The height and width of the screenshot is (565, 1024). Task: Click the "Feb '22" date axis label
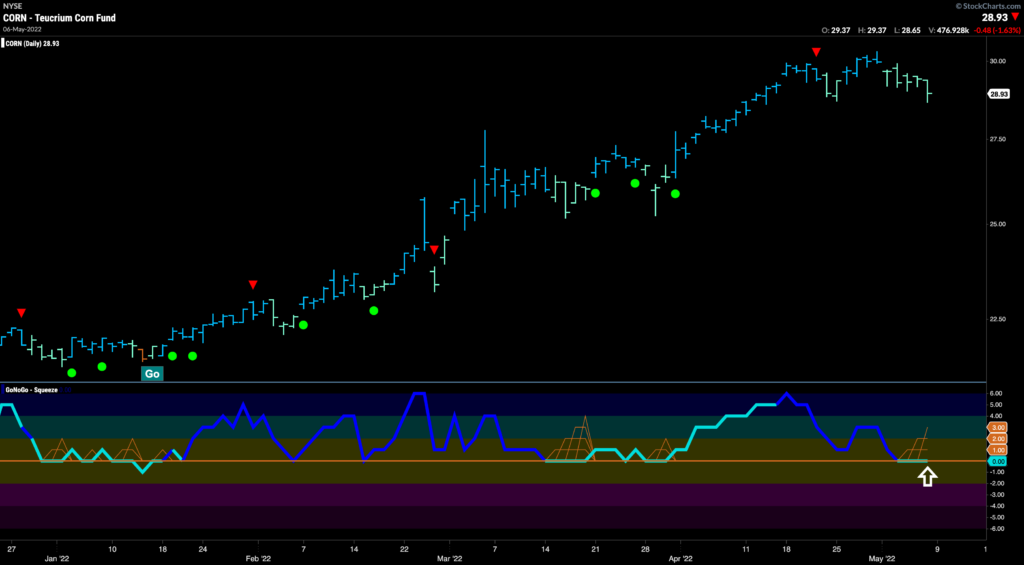point(258,558)
